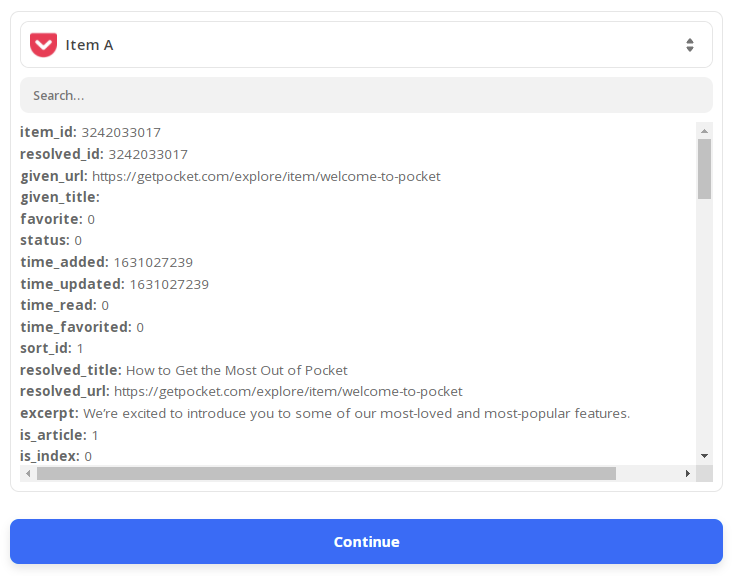733x576 pixels.
Task: Select the favorite field row
Action: point(57,219)
